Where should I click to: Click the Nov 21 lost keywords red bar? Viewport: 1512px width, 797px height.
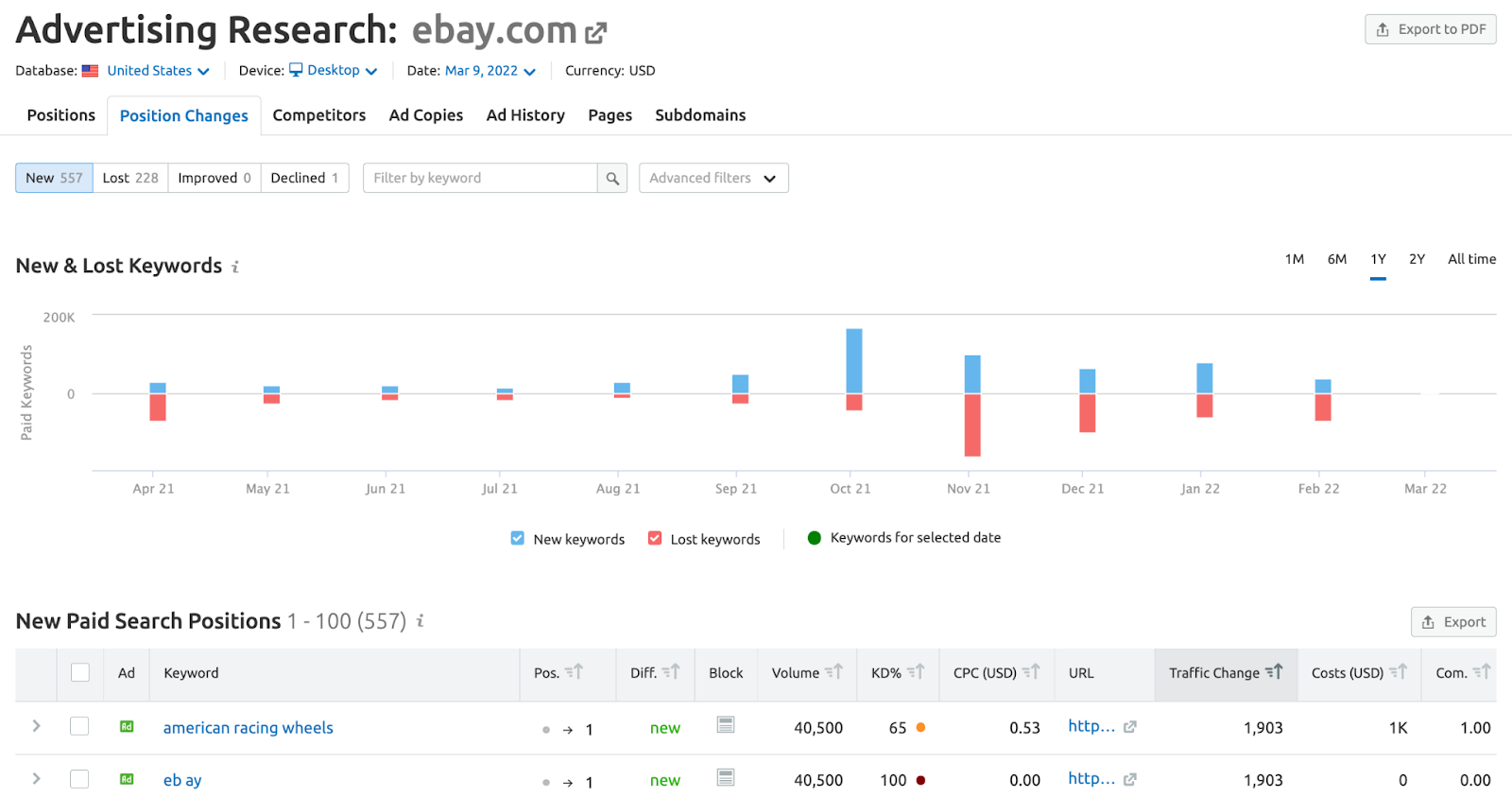[x=972, y=425]
